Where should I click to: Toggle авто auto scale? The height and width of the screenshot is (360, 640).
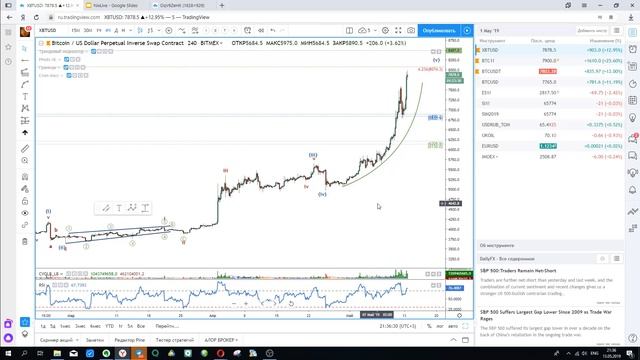click(x=453, y=326)
